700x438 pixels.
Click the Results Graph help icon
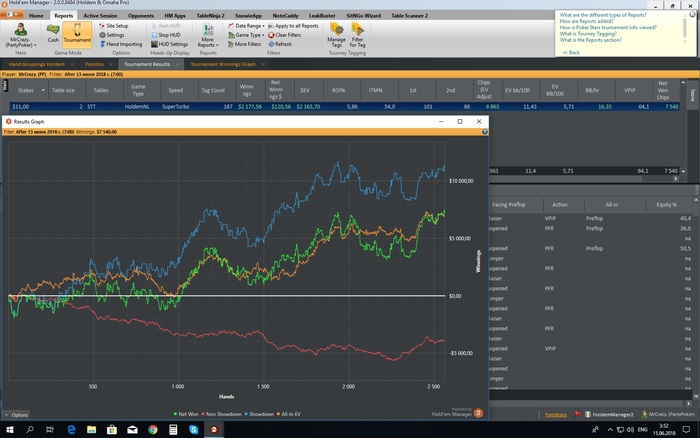(484, 132)
